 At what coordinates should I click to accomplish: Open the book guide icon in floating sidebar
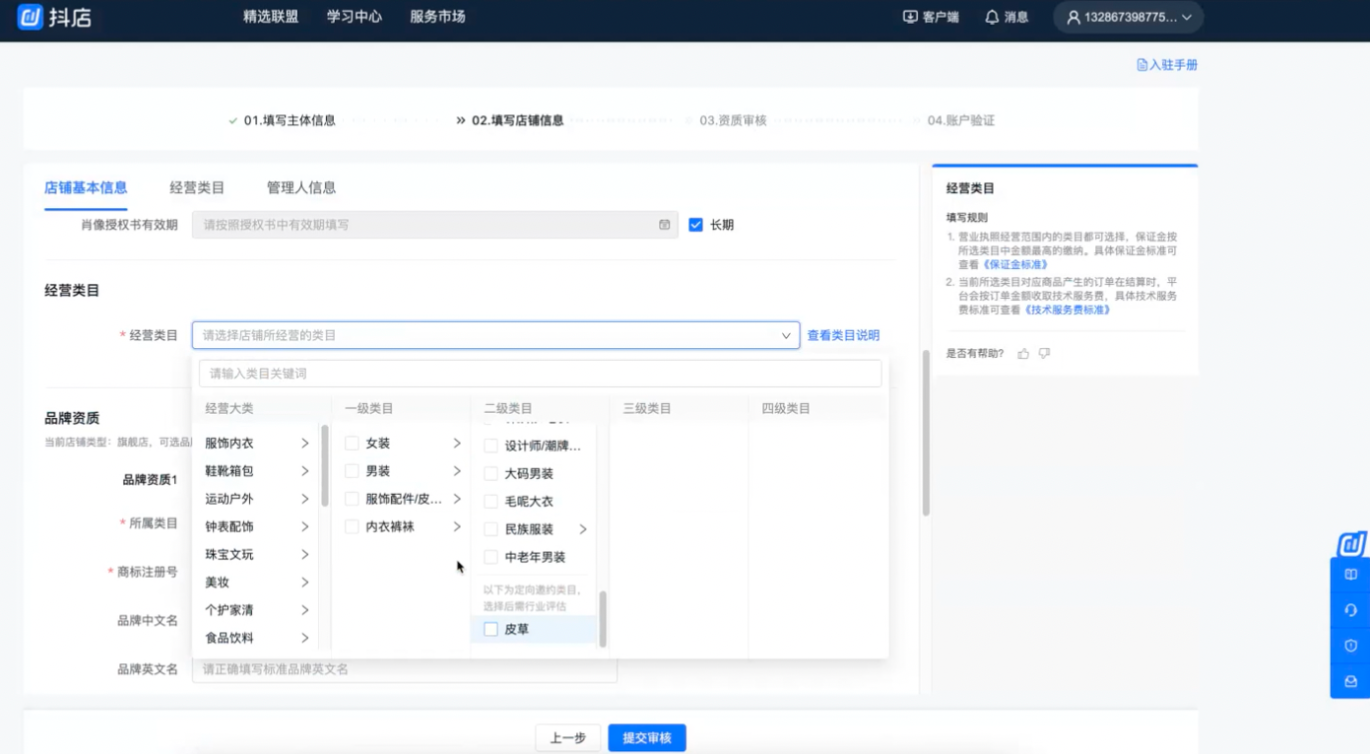pos(1350,575)
